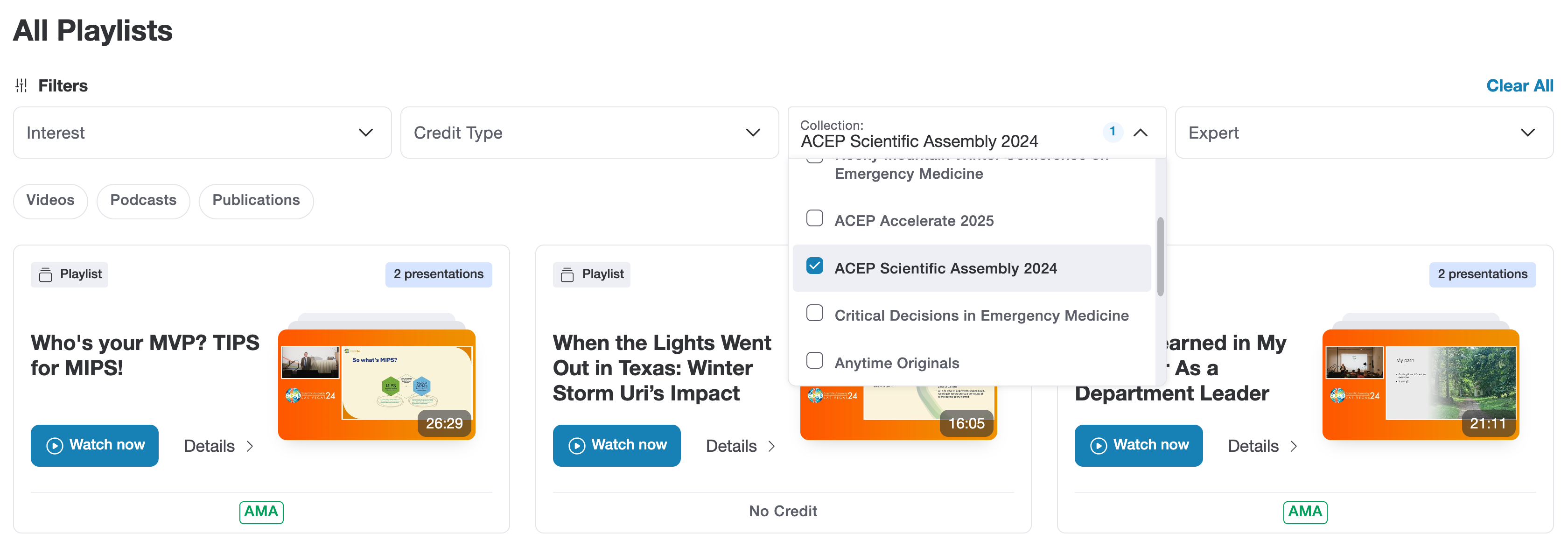
Task: Click the Playlist icon on the MIPS card
Action: pos(46,274)
